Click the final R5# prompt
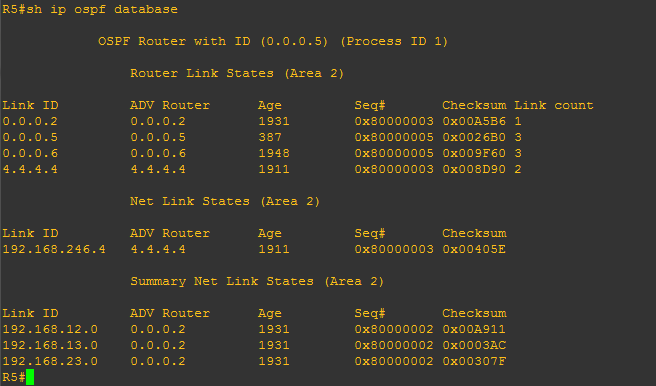The width and height of the screenshot is (656, 386). point(14,377)
